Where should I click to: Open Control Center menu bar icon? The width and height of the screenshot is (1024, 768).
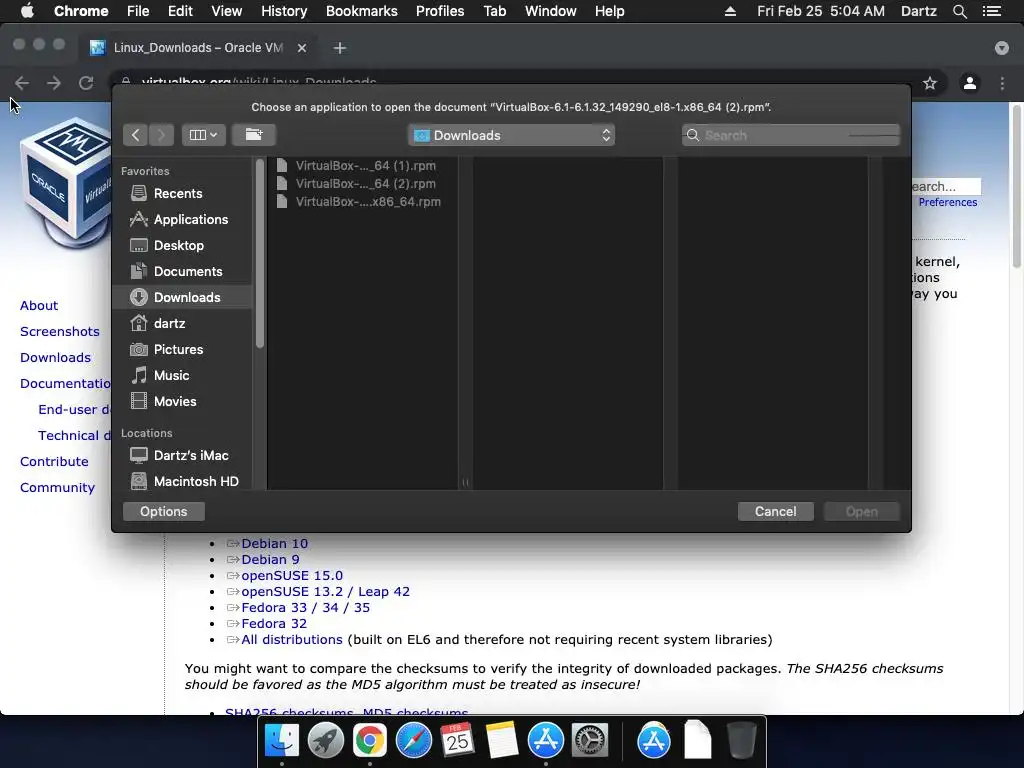point(992,11)
